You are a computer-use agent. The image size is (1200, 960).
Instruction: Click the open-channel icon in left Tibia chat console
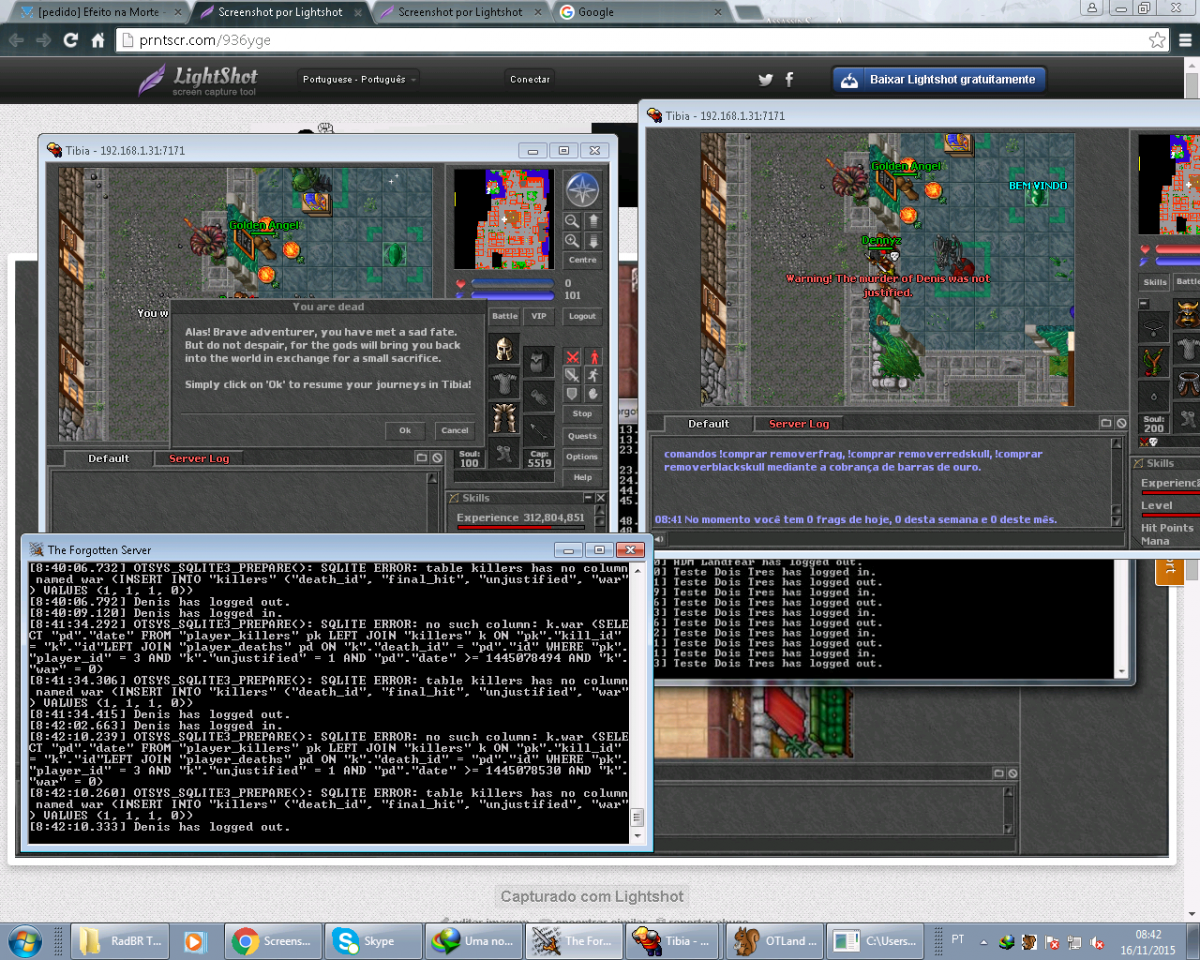click(x=422, y=458)
